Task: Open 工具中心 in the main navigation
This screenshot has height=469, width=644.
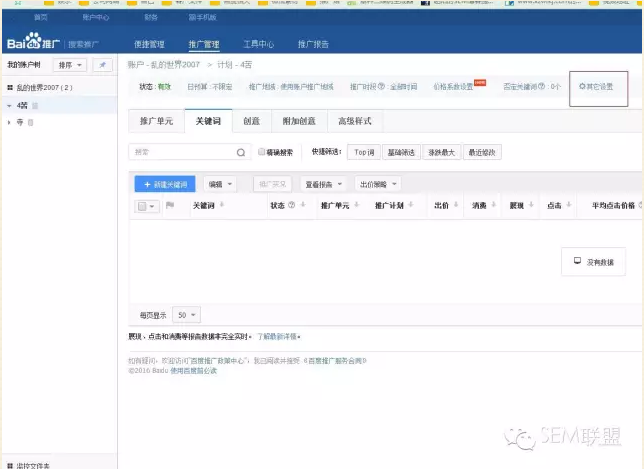Action: (258, 44)
